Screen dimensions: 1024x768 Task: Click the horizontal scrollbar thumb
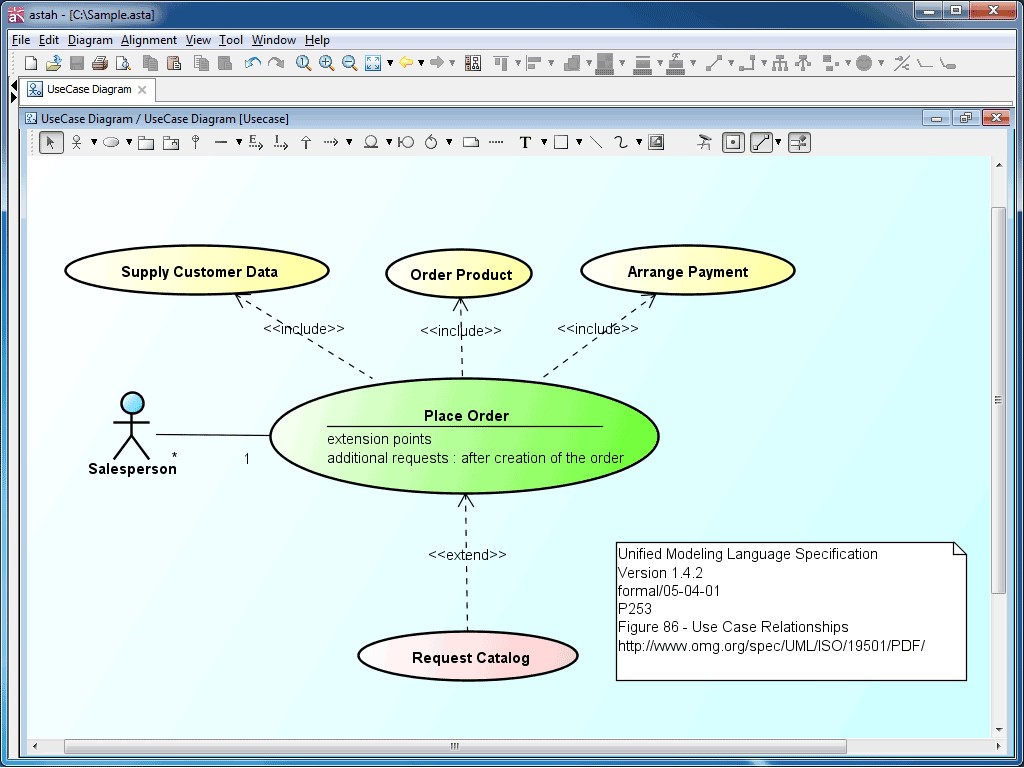tap(455, 746)
